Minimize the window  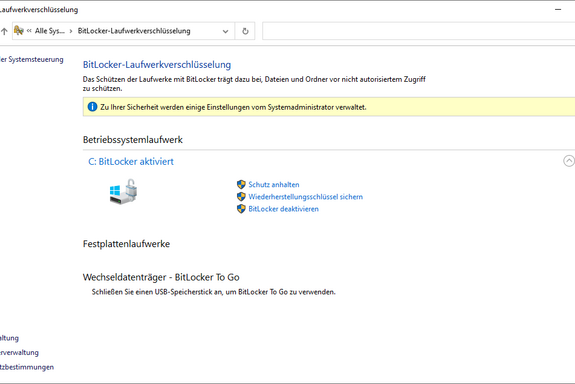[x=558, y=10]
